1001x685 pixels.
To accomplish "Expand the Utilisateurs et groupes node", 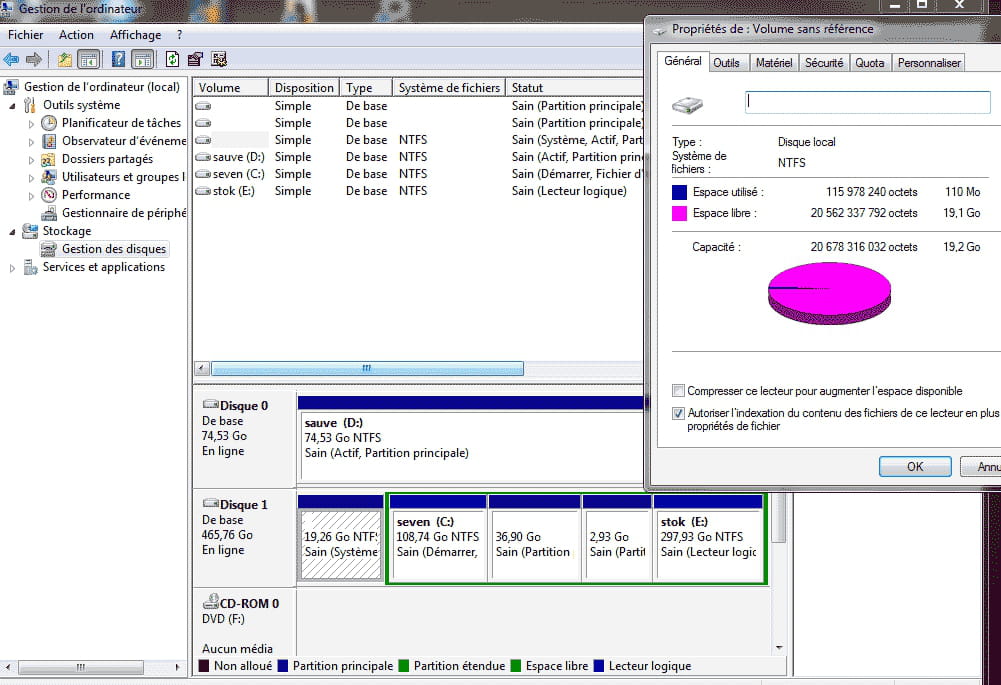I will click(x=31, y=177).
